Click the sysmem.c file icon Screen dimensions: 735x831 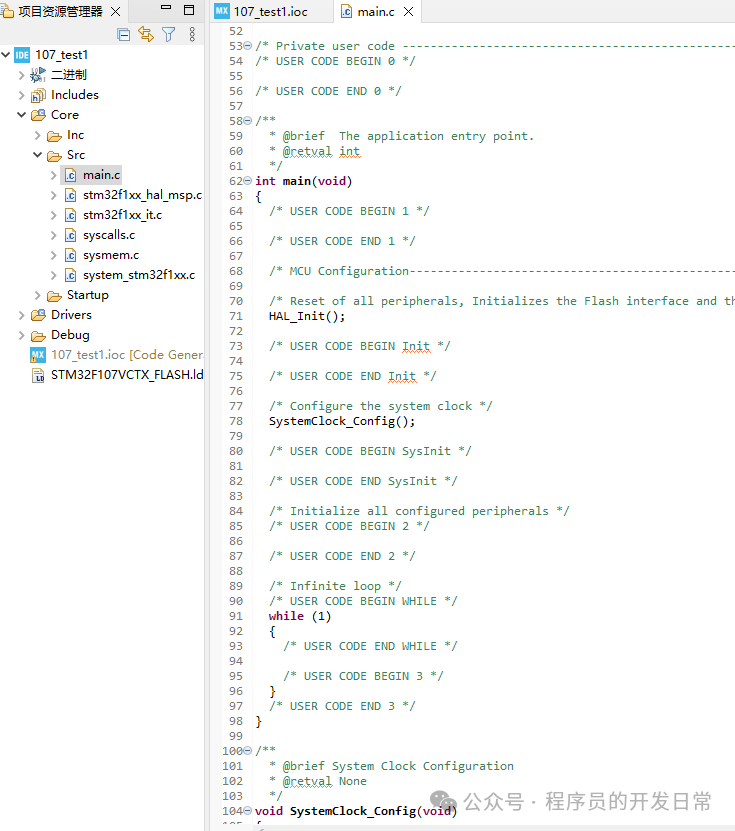point(70,255)
